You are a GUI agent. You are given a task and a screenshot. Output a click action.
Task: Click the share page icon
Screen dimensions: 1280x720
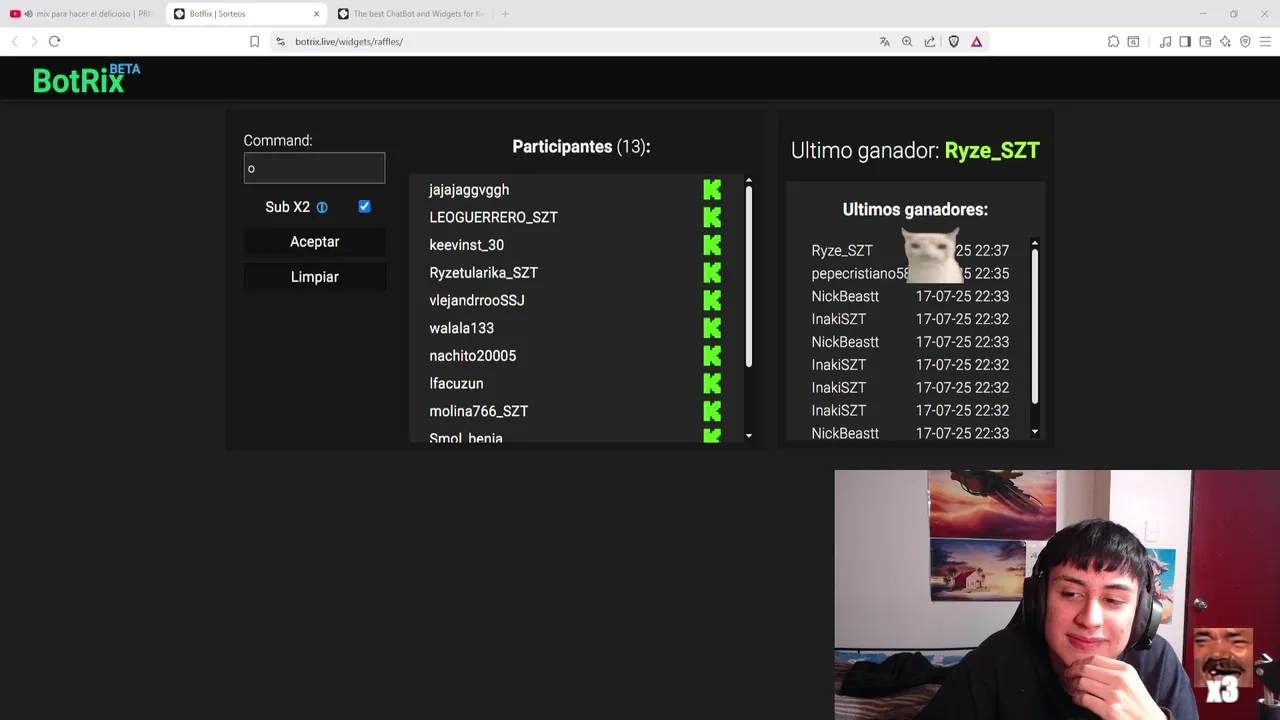click(x=930, y=42)
